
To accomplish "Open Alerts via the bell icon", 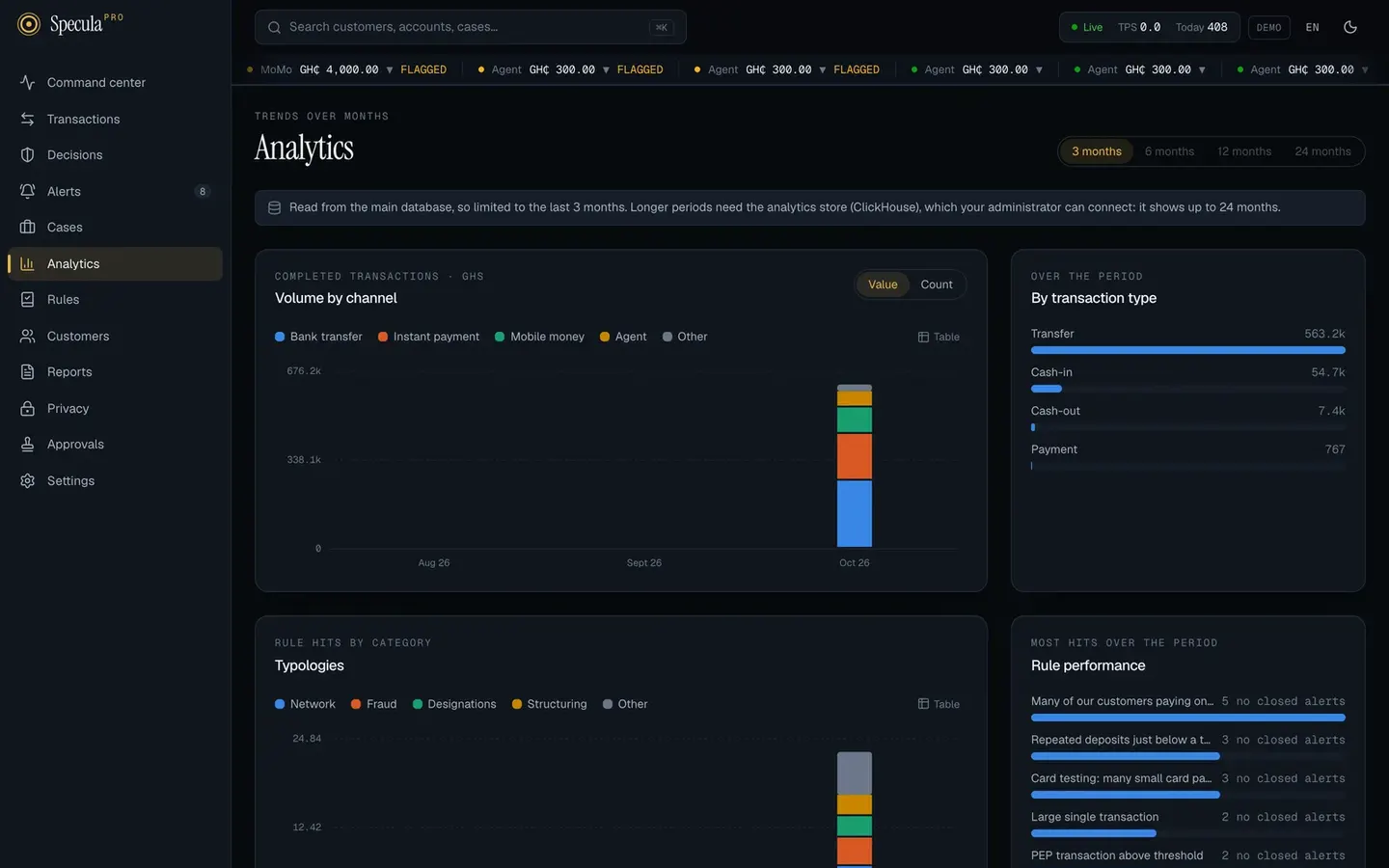I will click(27, 191).
